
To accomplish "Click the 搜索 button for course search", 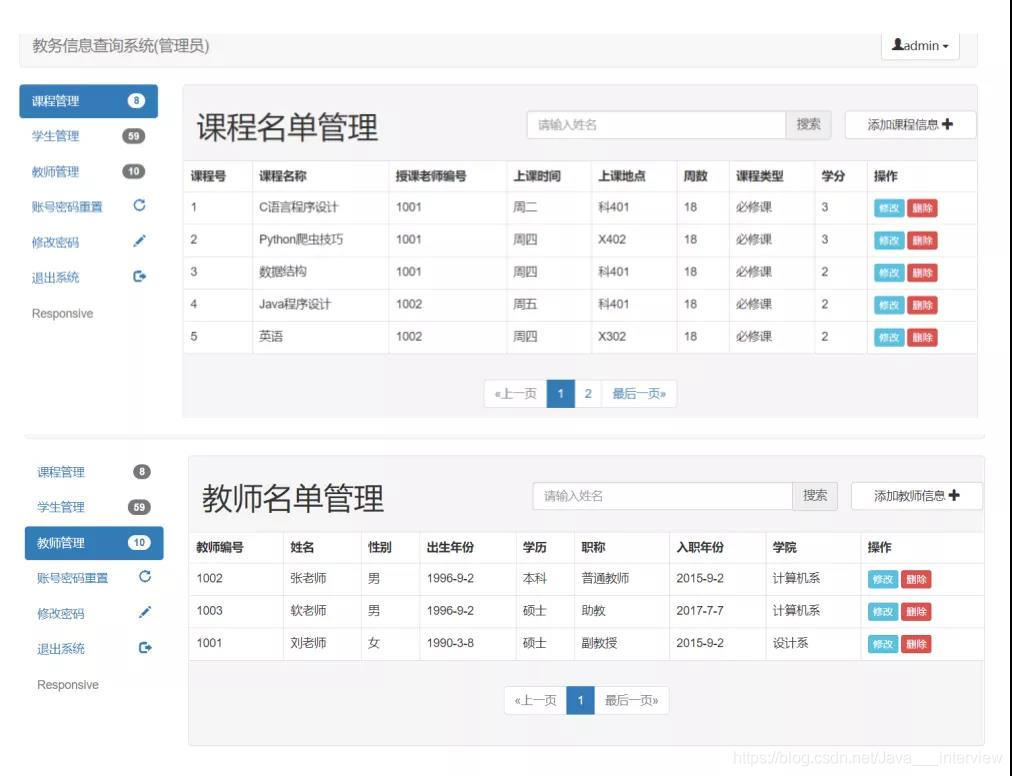I will (x=808, y=124).
